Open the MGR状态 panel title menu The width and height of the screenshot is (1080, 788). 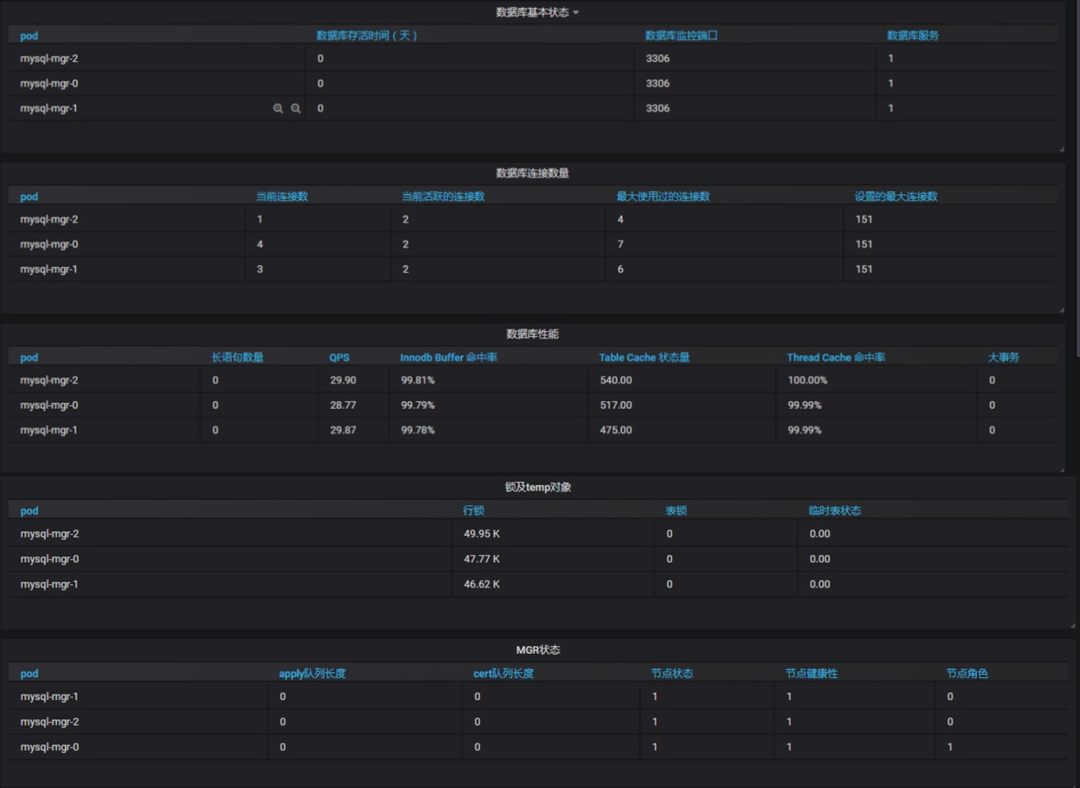coord(538,650)
